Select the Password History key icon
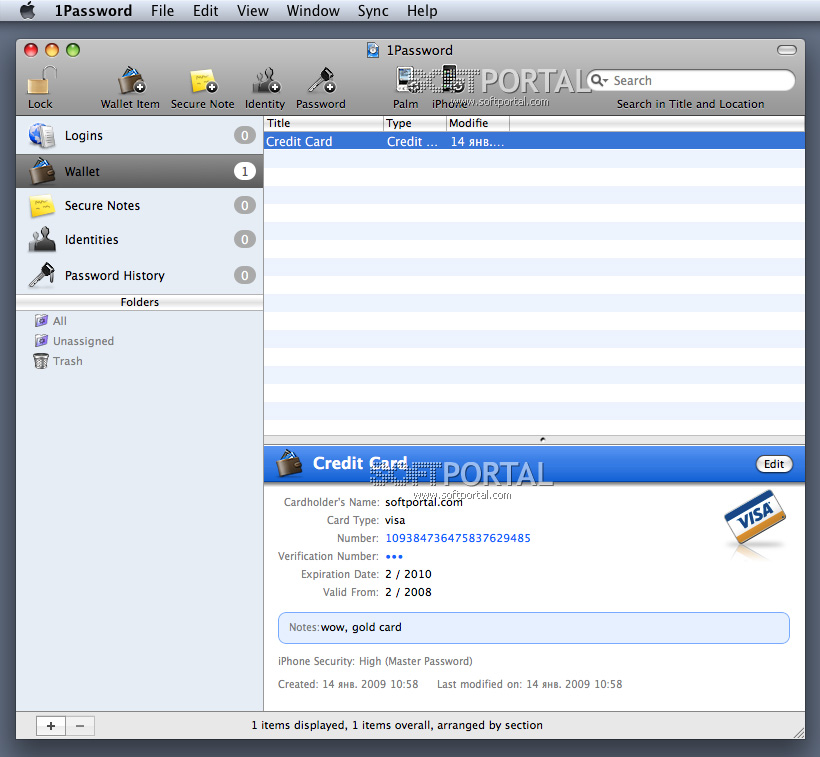820x757 pixels. pyautogui.click(x=42, y=275)
